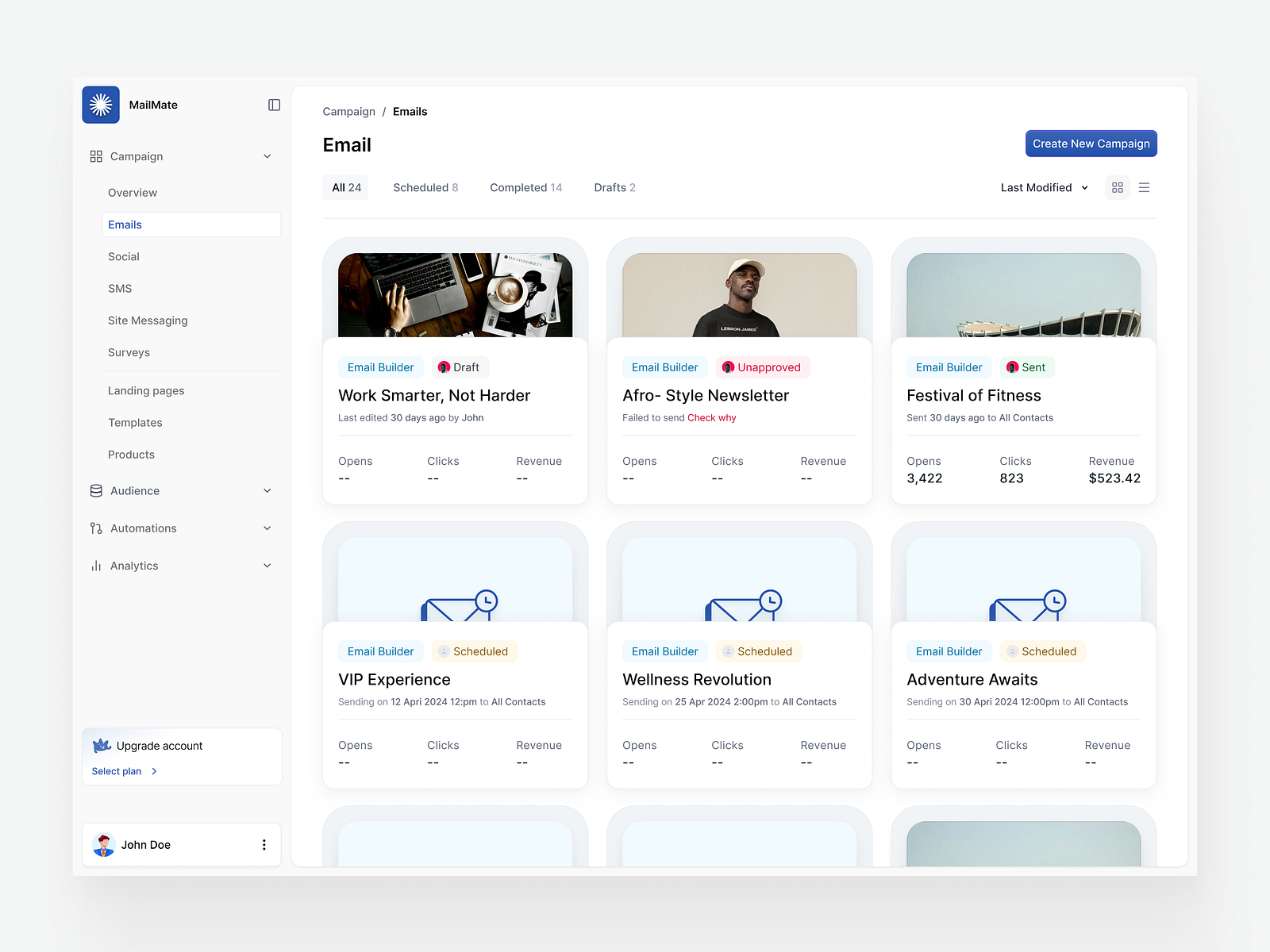The width and height of the screenshot is (1270, 952).
Task: Select the All 24 tab
Action: tap(346, 187)
